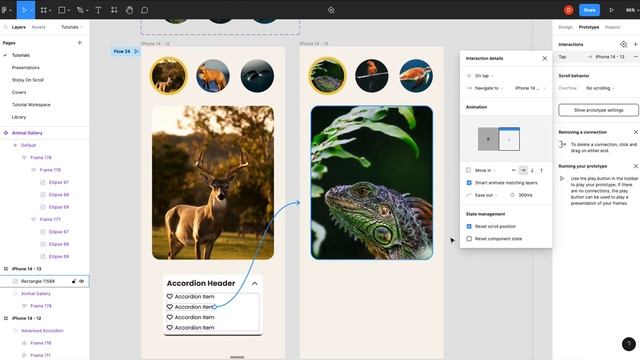Viewport: 640px width, 360px height.
Task: Click the interactions target icon
Action: click(623, 44)
